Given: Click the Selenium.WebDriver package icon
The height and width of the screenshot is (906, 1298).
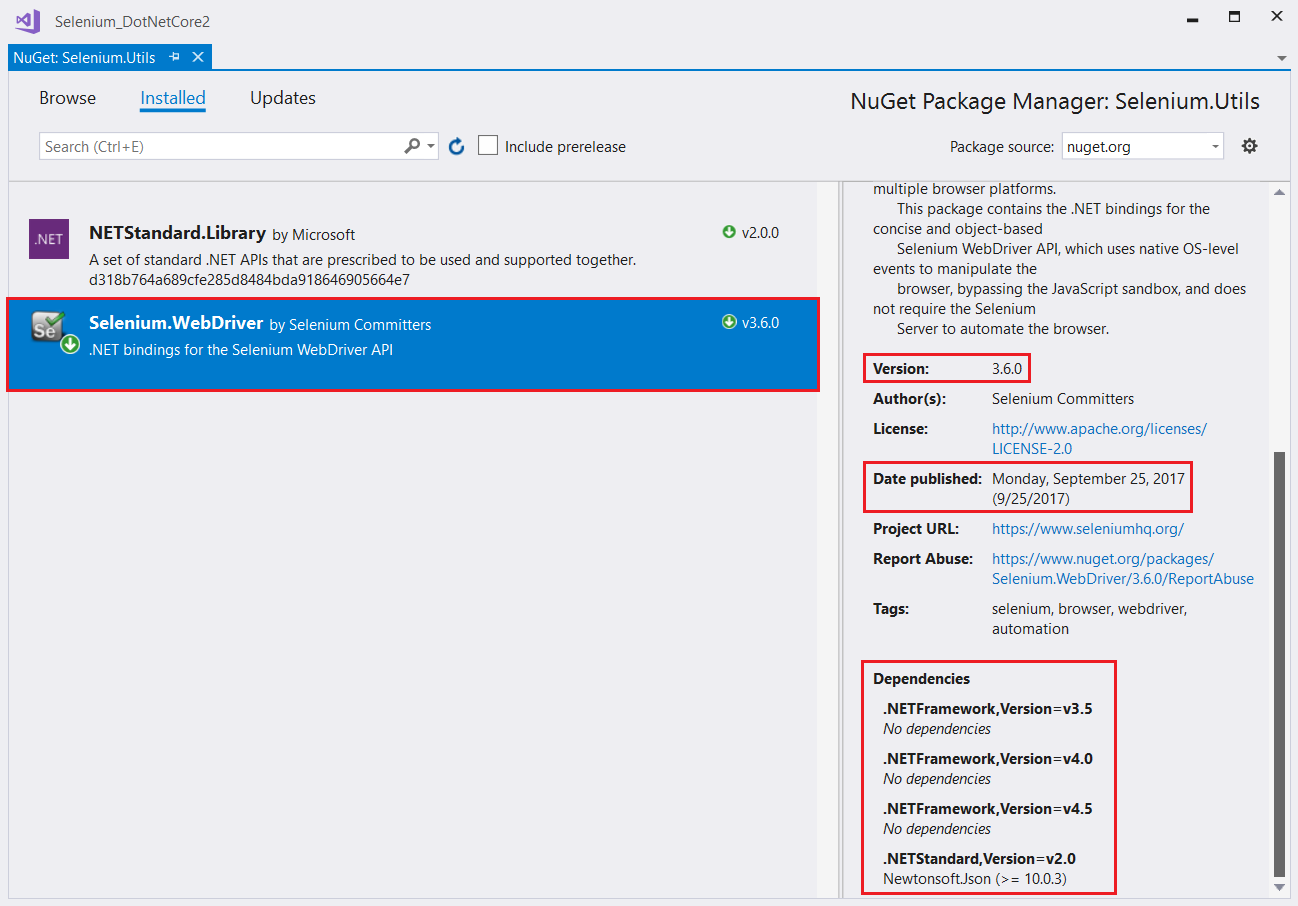Looking at the screenshot, I should pos(53,331).
